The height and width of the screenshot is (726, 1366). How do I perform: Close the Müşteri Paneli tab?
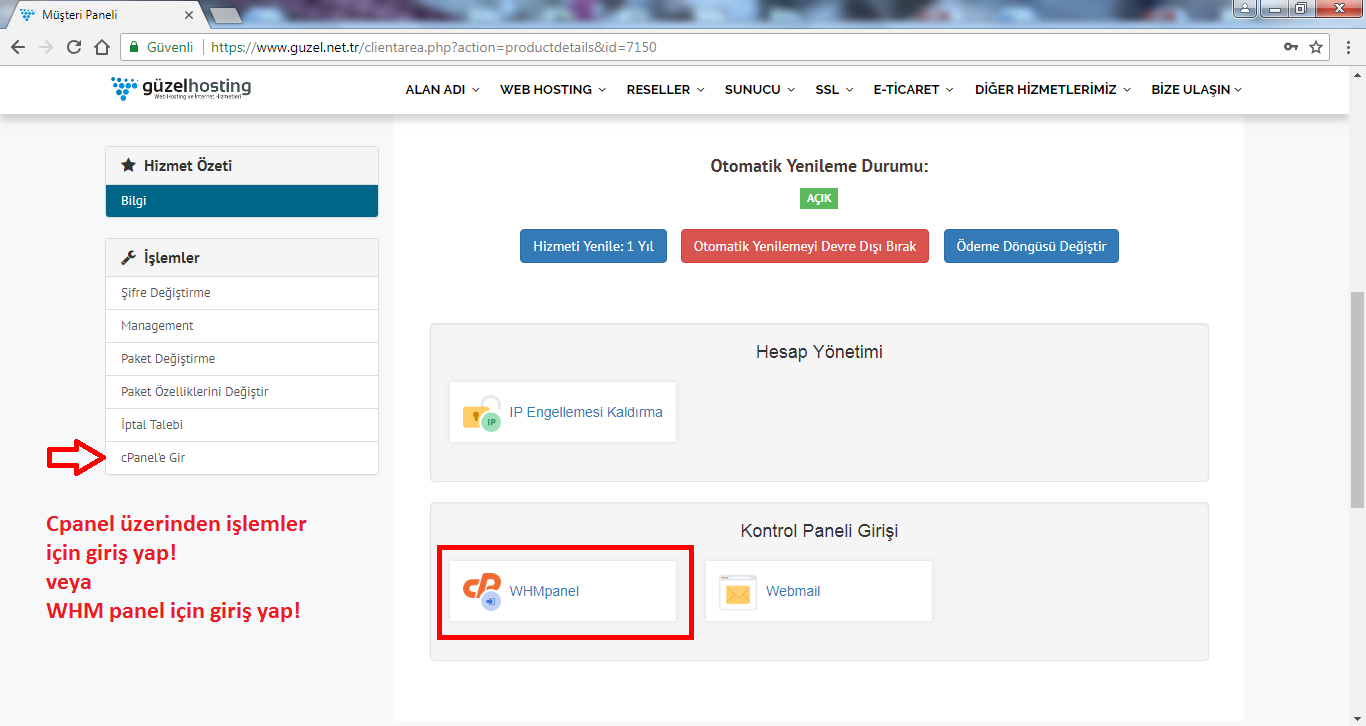(x=189, y=16)
